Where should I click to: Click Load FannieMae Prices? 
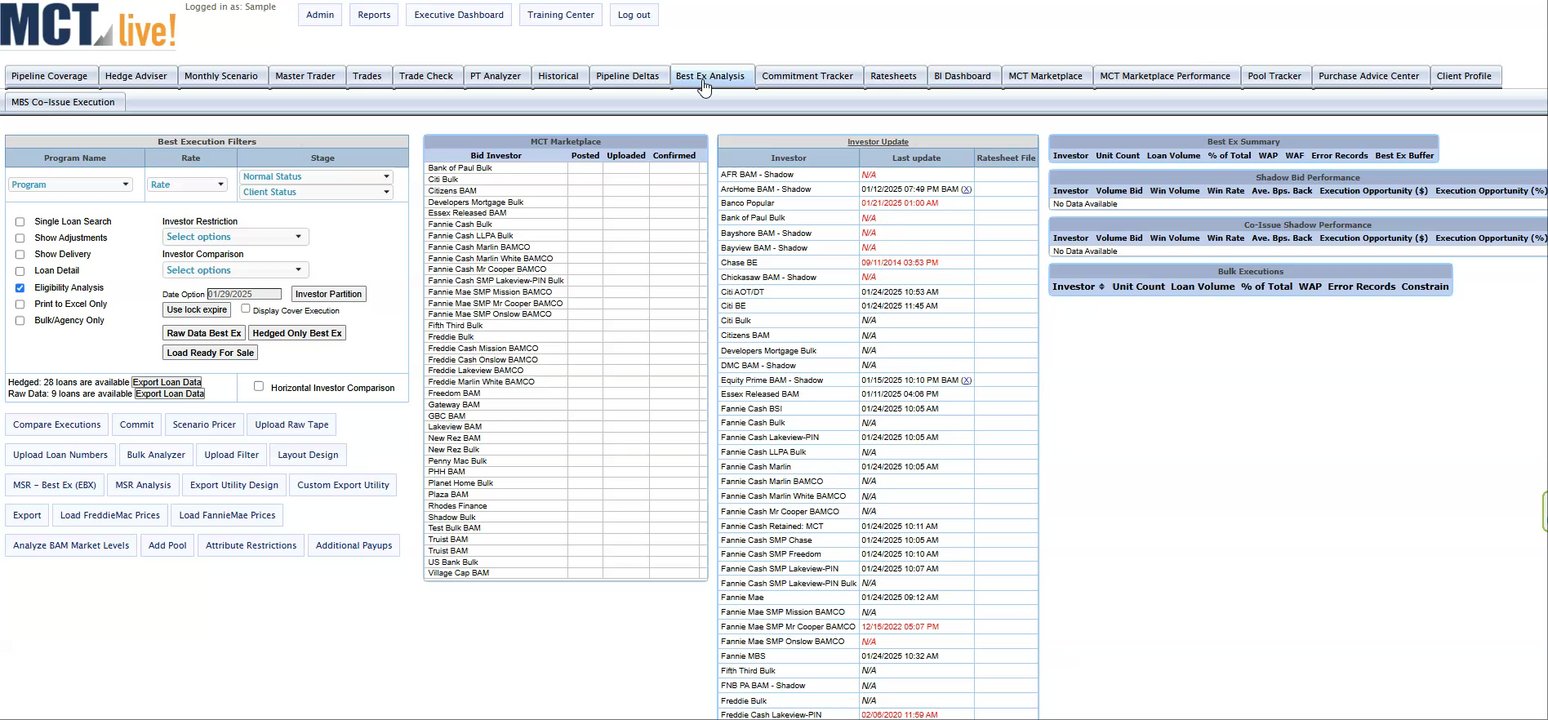tap(225, 515)
